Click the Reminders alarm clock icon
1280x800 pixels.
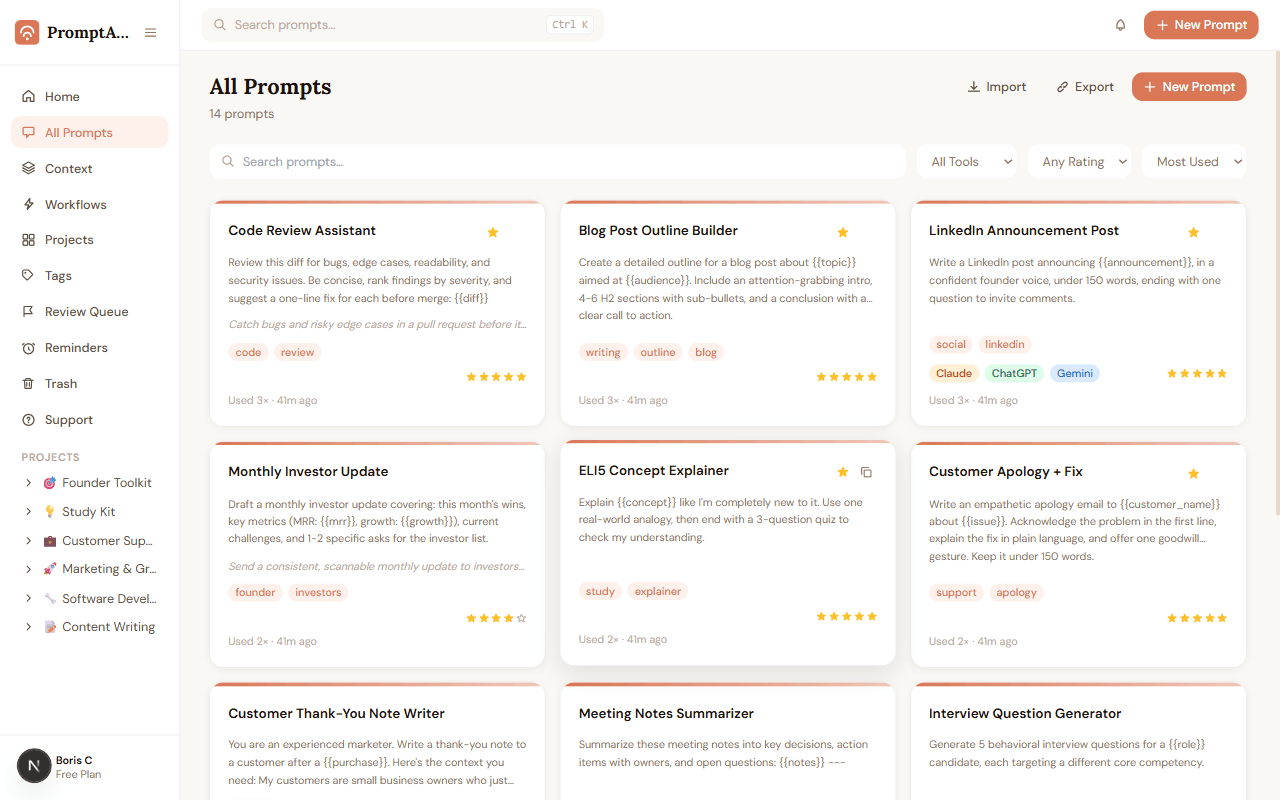click(28, 348)
